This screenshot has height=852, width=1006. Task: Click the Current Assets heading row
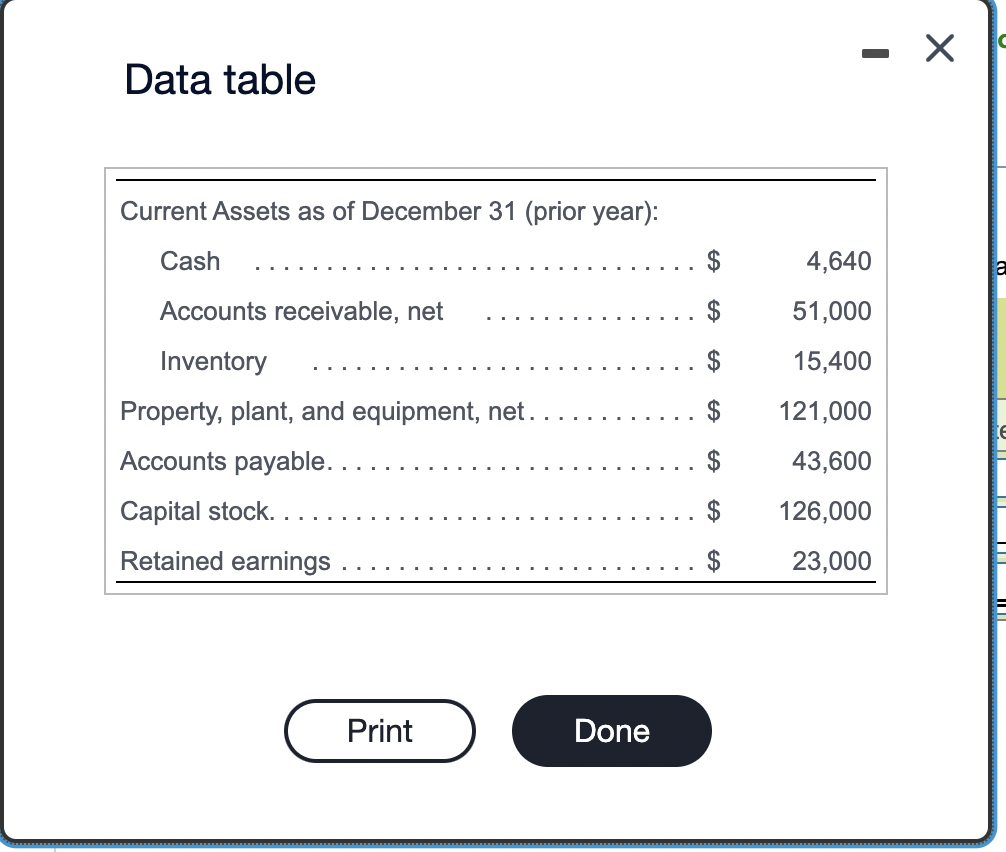click(x=389, y=211)
